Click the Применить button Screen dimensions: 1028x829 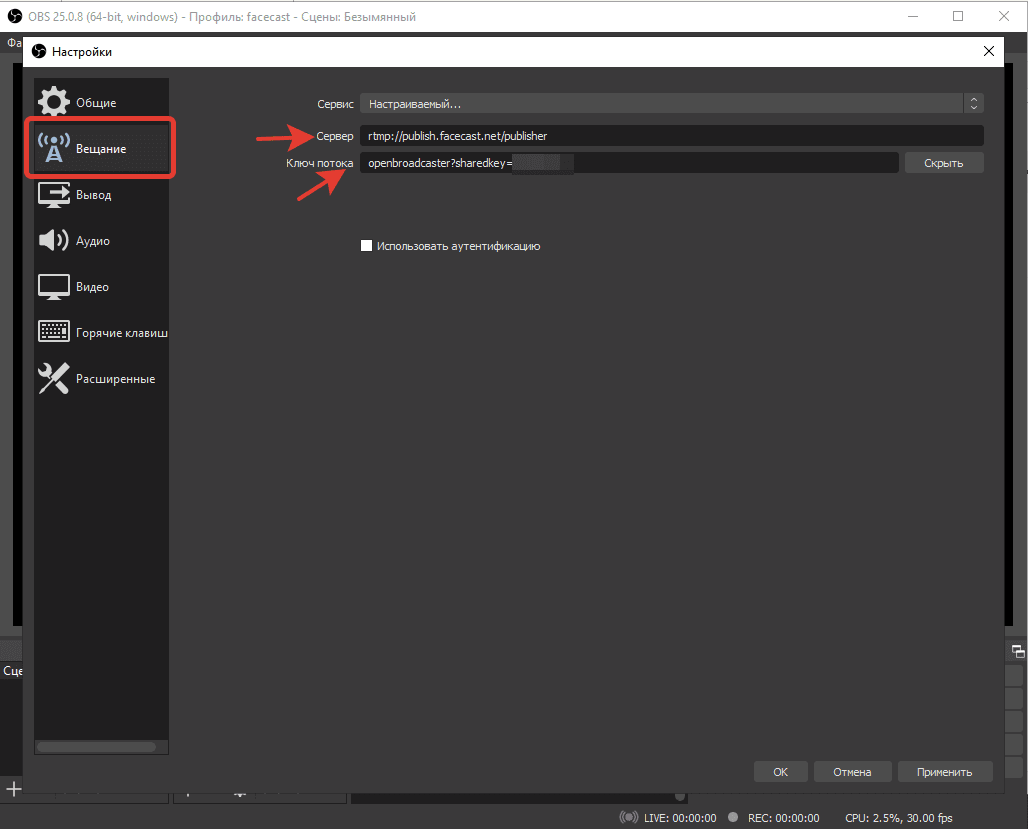tap(945, 772)
